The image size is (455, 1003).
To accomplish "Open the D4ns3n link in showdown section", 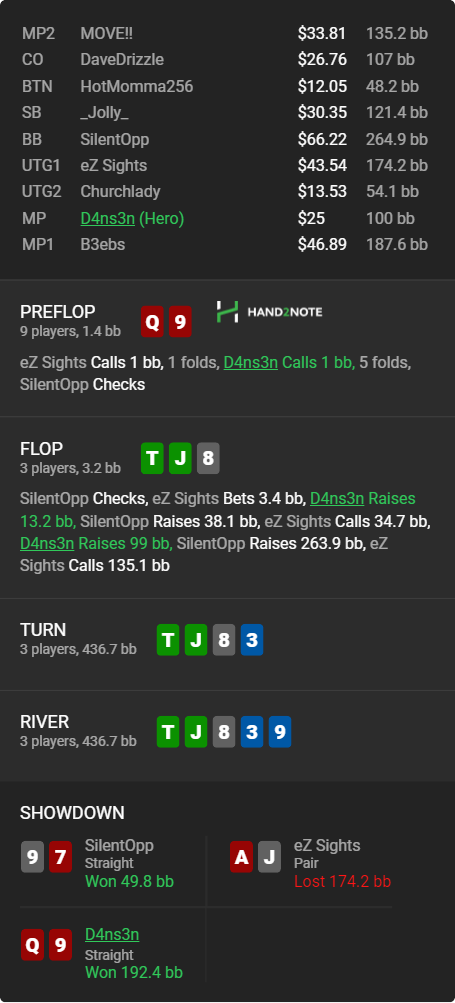I will pyautogui.click(x=112, y=935).
